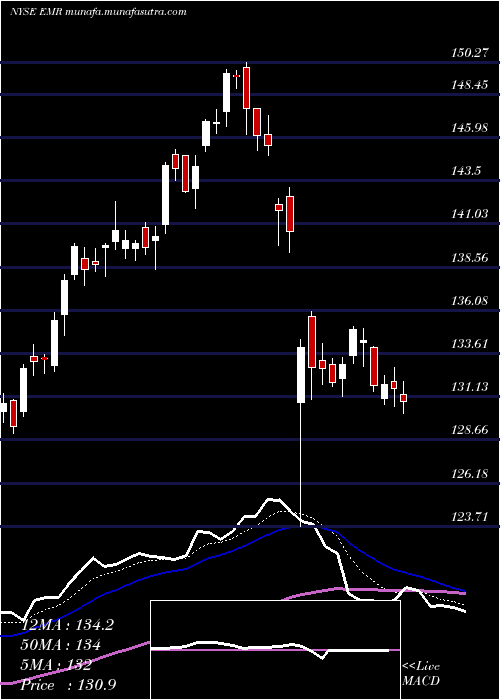
Task: Click the <<Live MACD label
Action: click(x=421, y=674)
